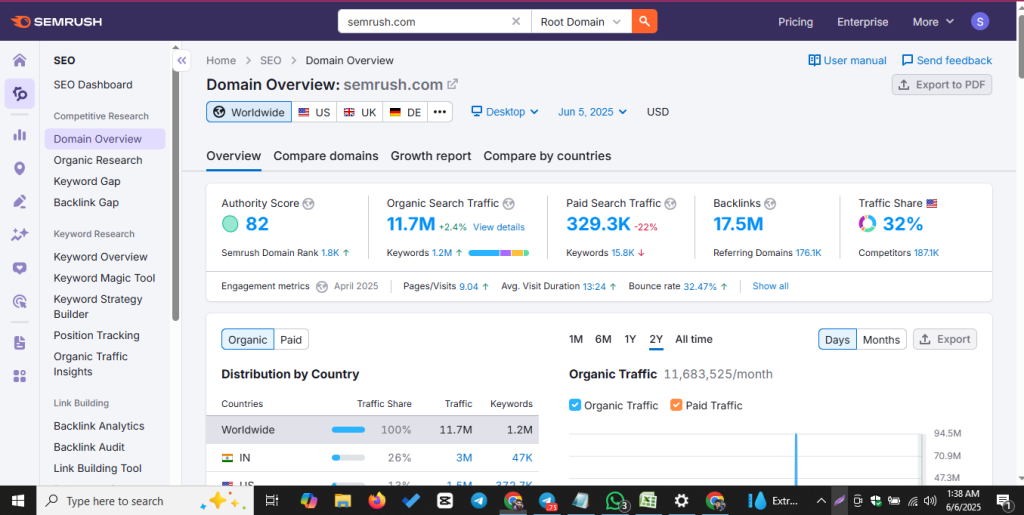The width and height of the screenshot is (1024, 515).
Task: Click globe info icon beside Authority Score
Action: tap(309, 204)
